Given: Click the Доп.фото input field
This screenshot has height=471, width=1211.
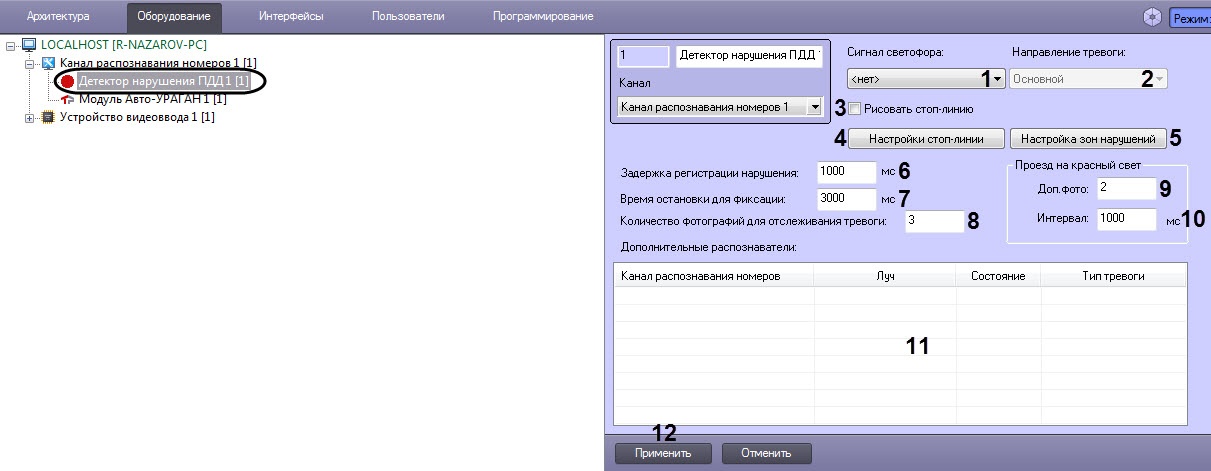Looking at the screenshot, I should 1126,187.
